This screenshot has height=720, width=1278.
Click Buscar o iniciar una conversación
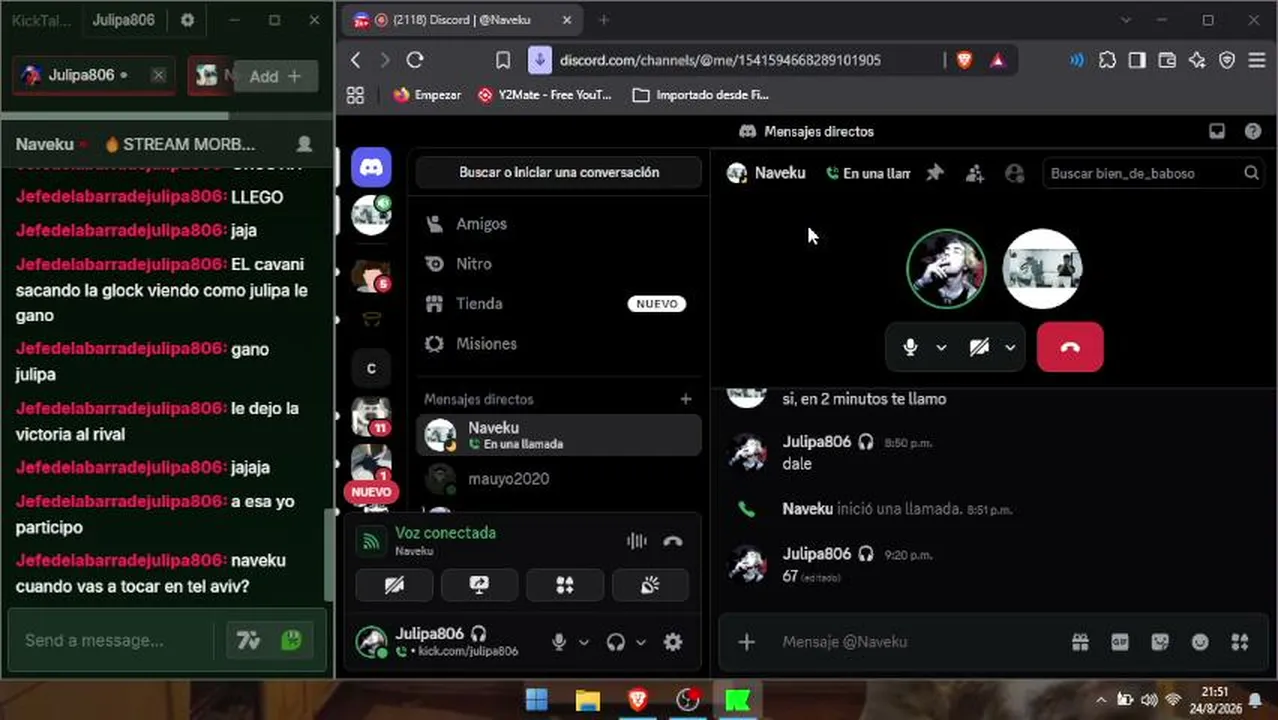(559, 172)
